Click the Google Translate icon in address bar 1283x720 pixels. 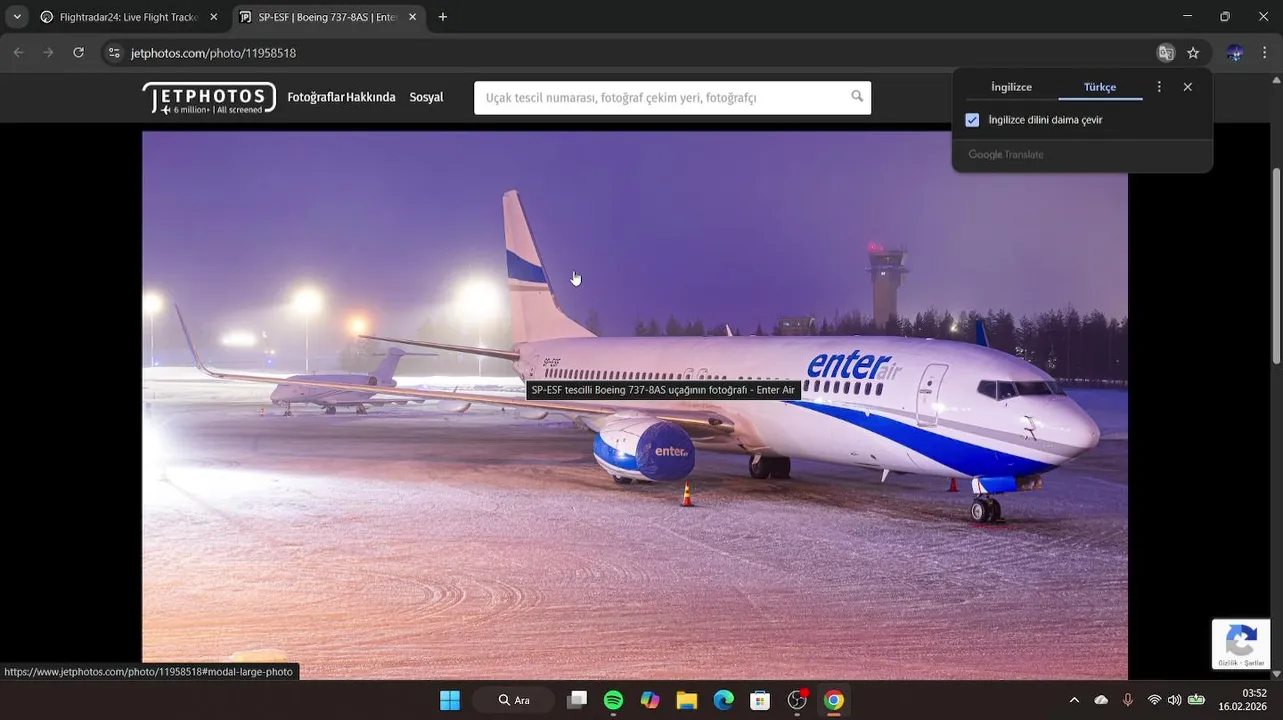tap(1165, 53)
